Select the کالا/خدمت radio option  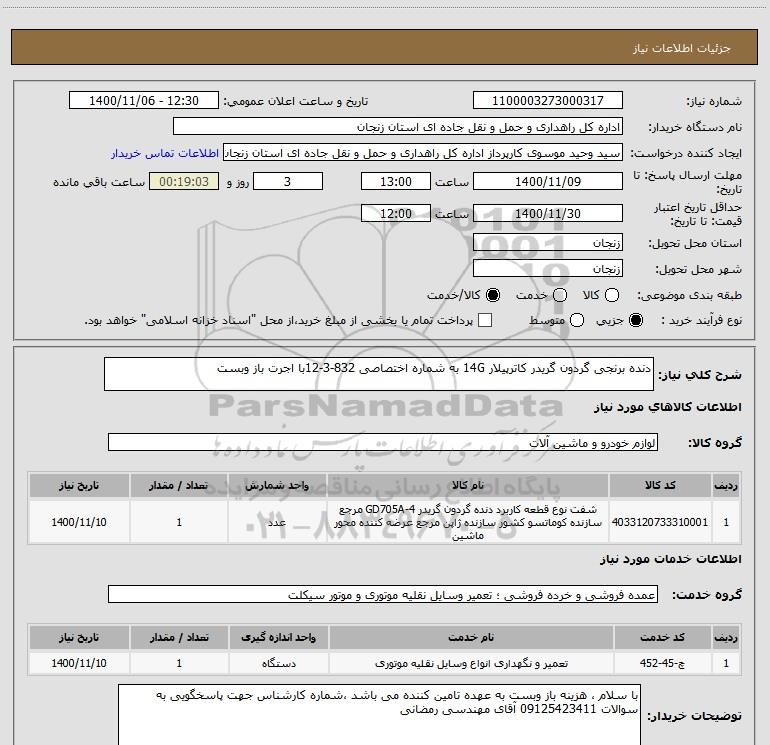pos(493,296)
